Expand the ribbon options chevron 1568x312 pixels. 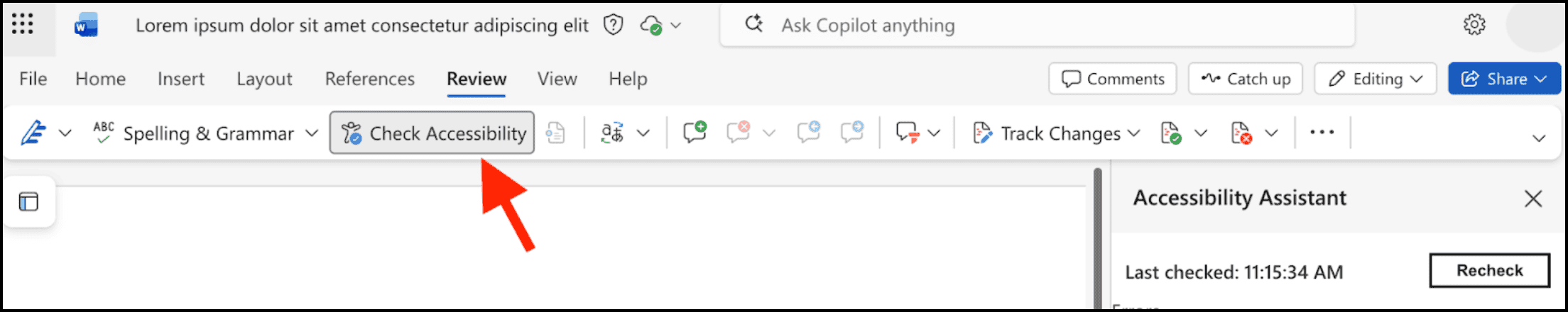[1538, 138]
